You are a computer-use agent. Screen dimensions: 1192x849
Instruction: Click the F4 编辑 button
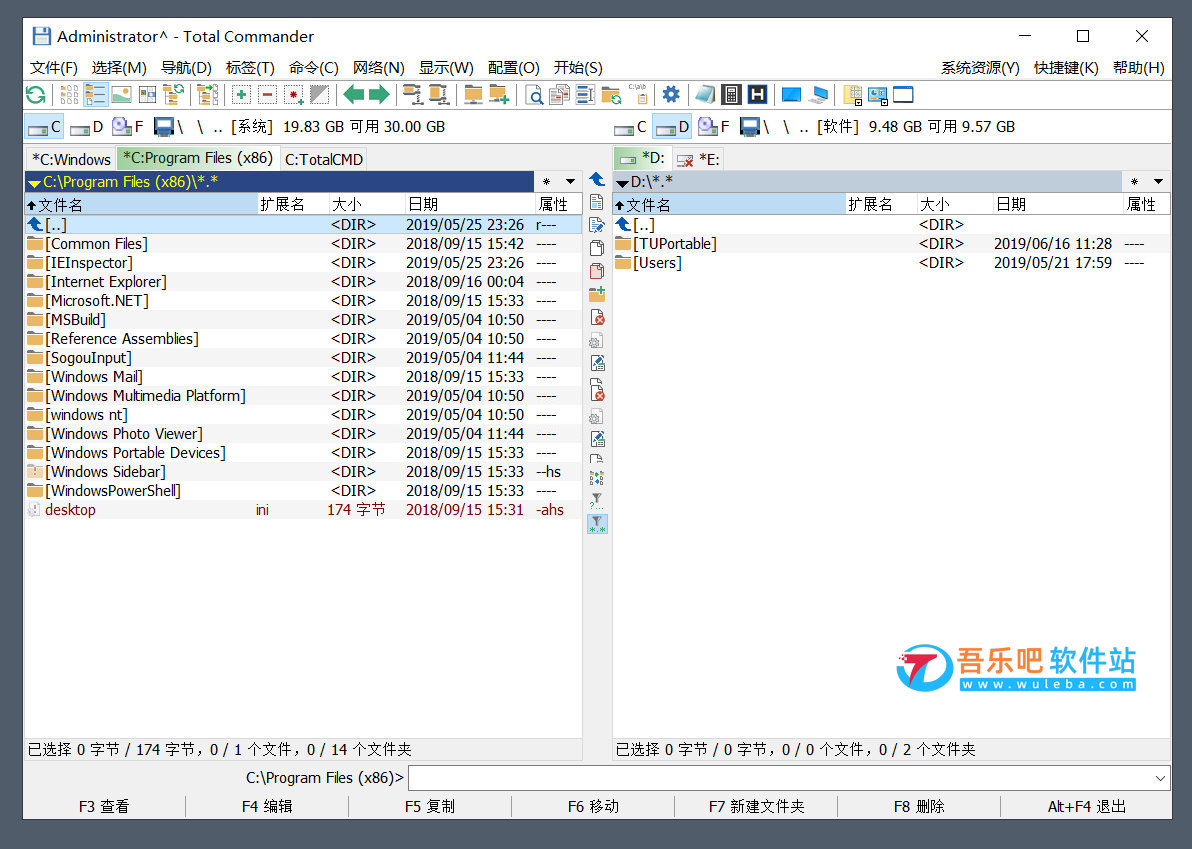(x=267, y=806)
